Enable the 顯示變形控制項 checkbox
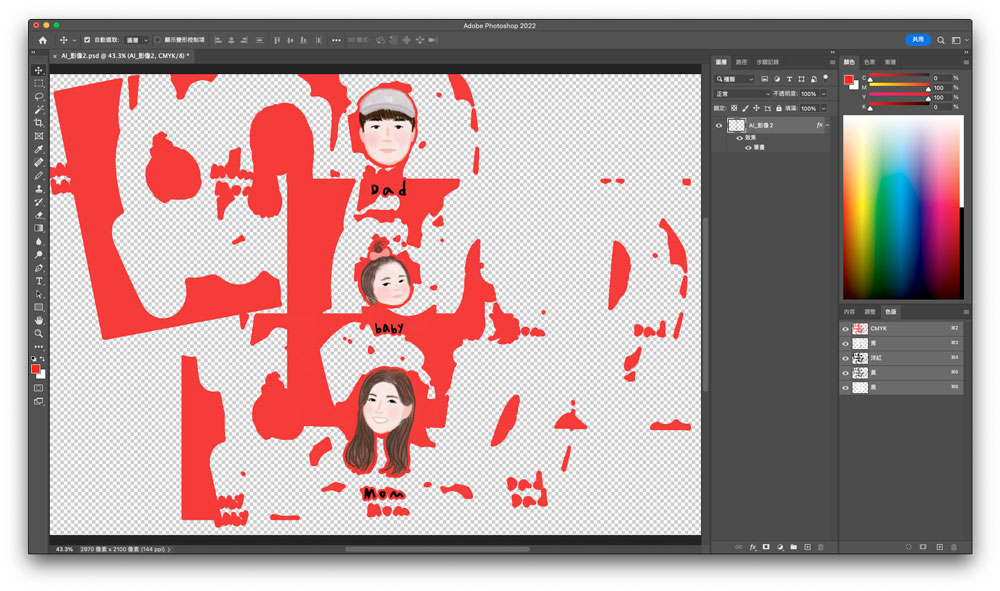Viewport: 1000px width, 591px height. click(157, 40)
